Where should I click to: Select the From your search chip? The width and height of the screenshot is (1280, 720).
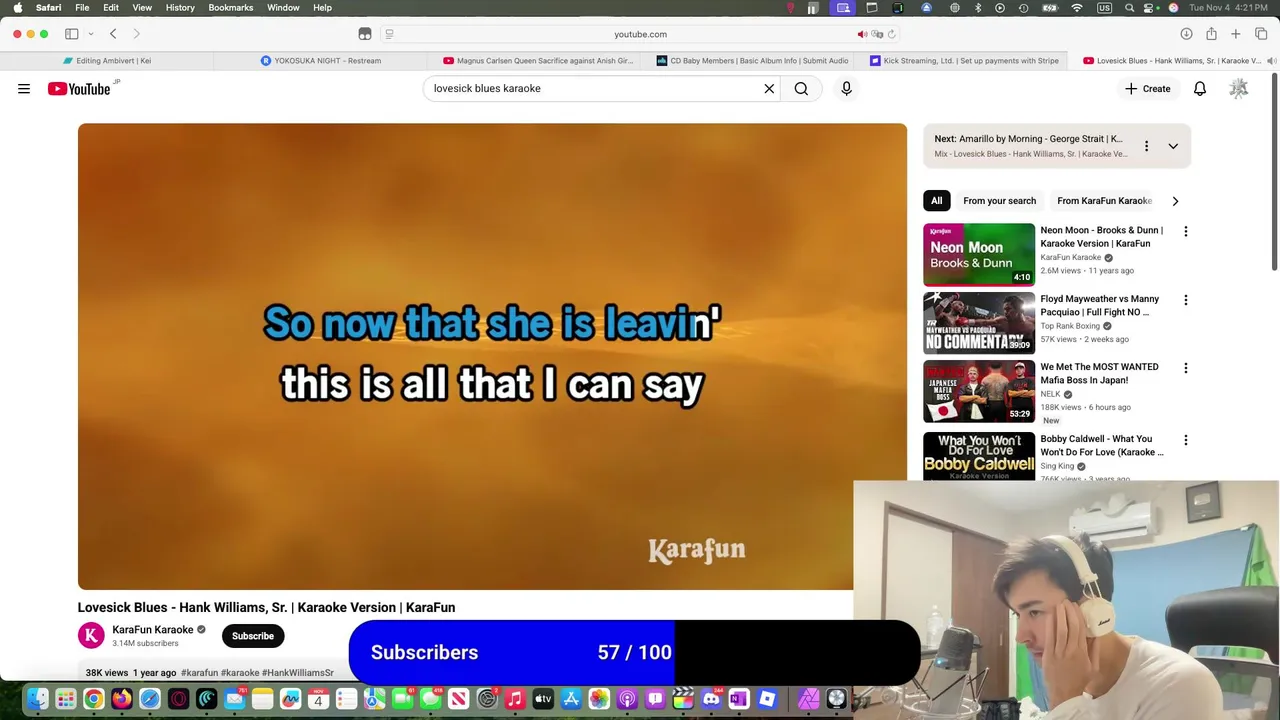tap(999, 201)
